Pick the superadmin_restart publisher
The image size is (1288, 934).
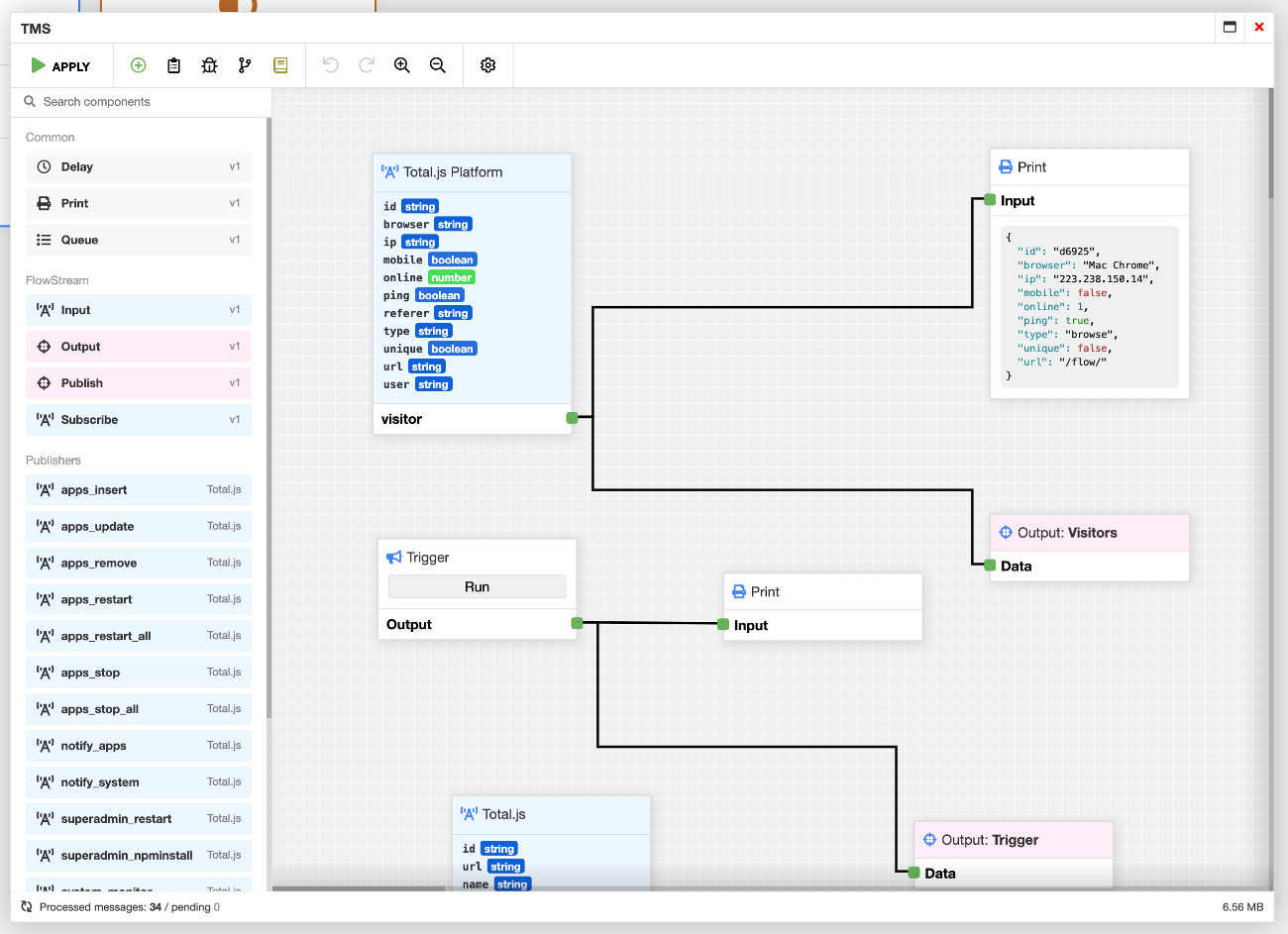tap(139, 819)
